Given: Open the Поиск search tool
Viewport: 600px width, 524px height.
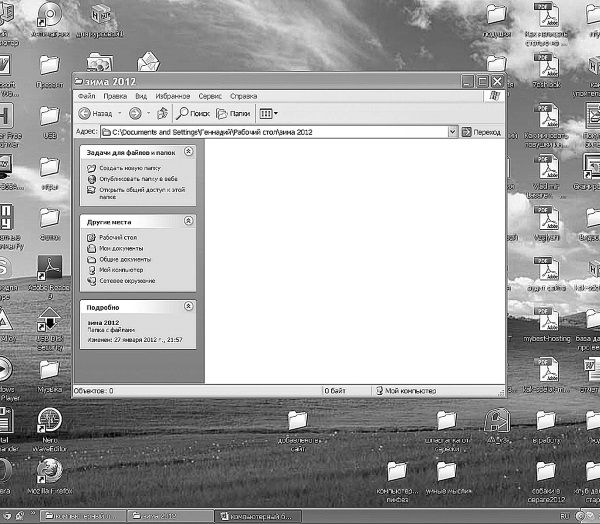Looking at the screenshot, I should coord(192,114).
